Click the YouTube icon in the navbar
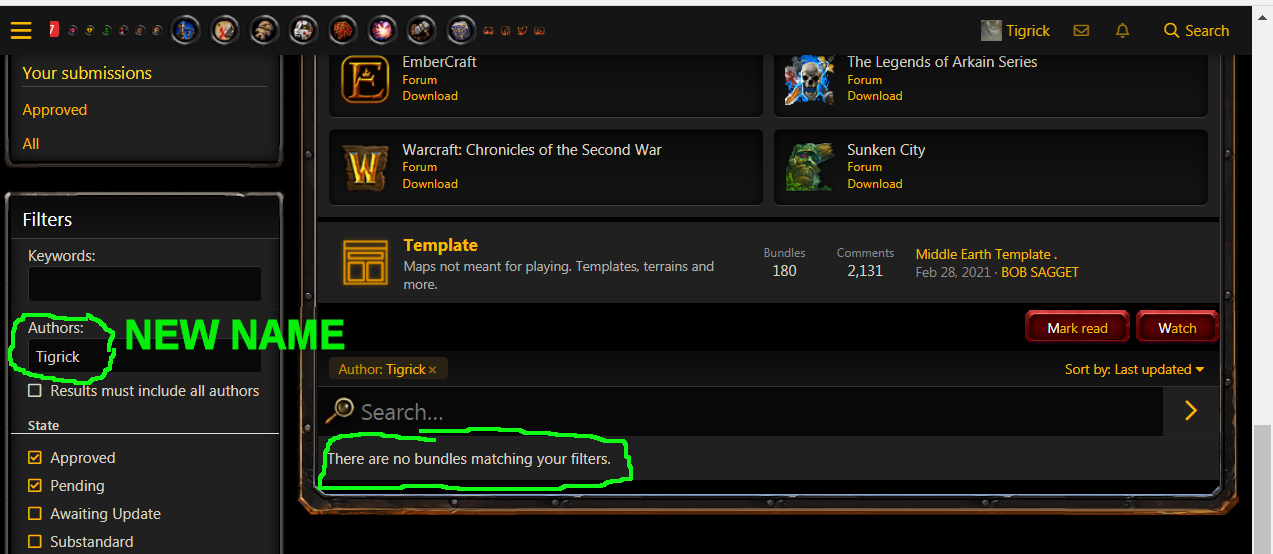This screenshot has width=1273, height=554. (x=539, y=30)
